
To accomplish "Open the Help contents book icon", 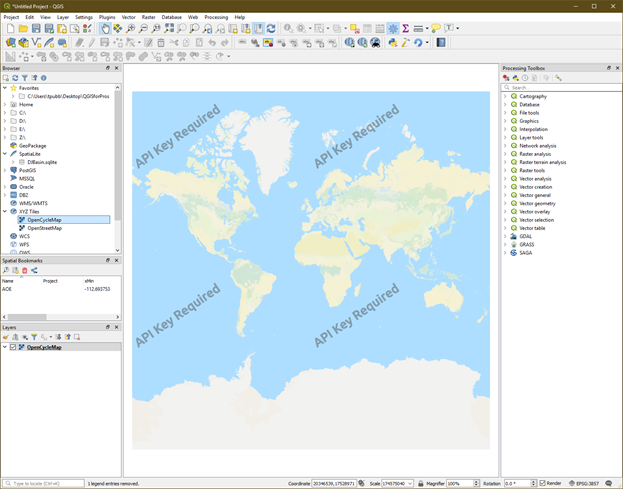I will click(x=441, y=43).
